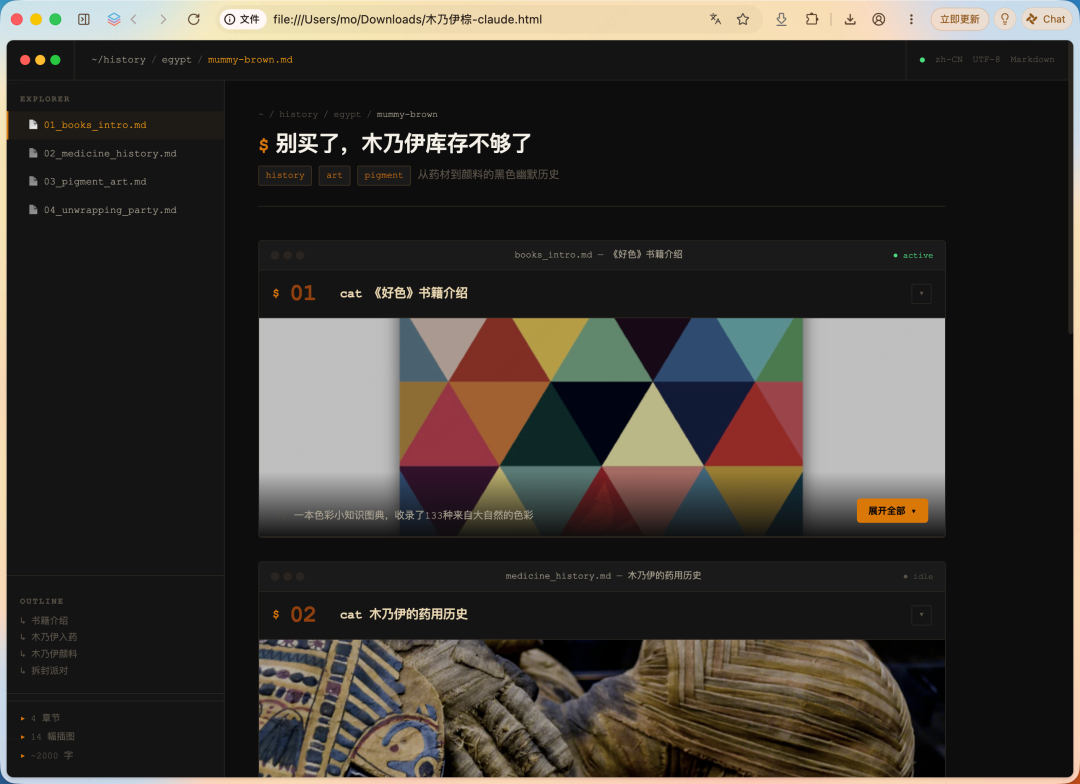Toggle the browser sidebar panel icon

click(x=84, y=19)
